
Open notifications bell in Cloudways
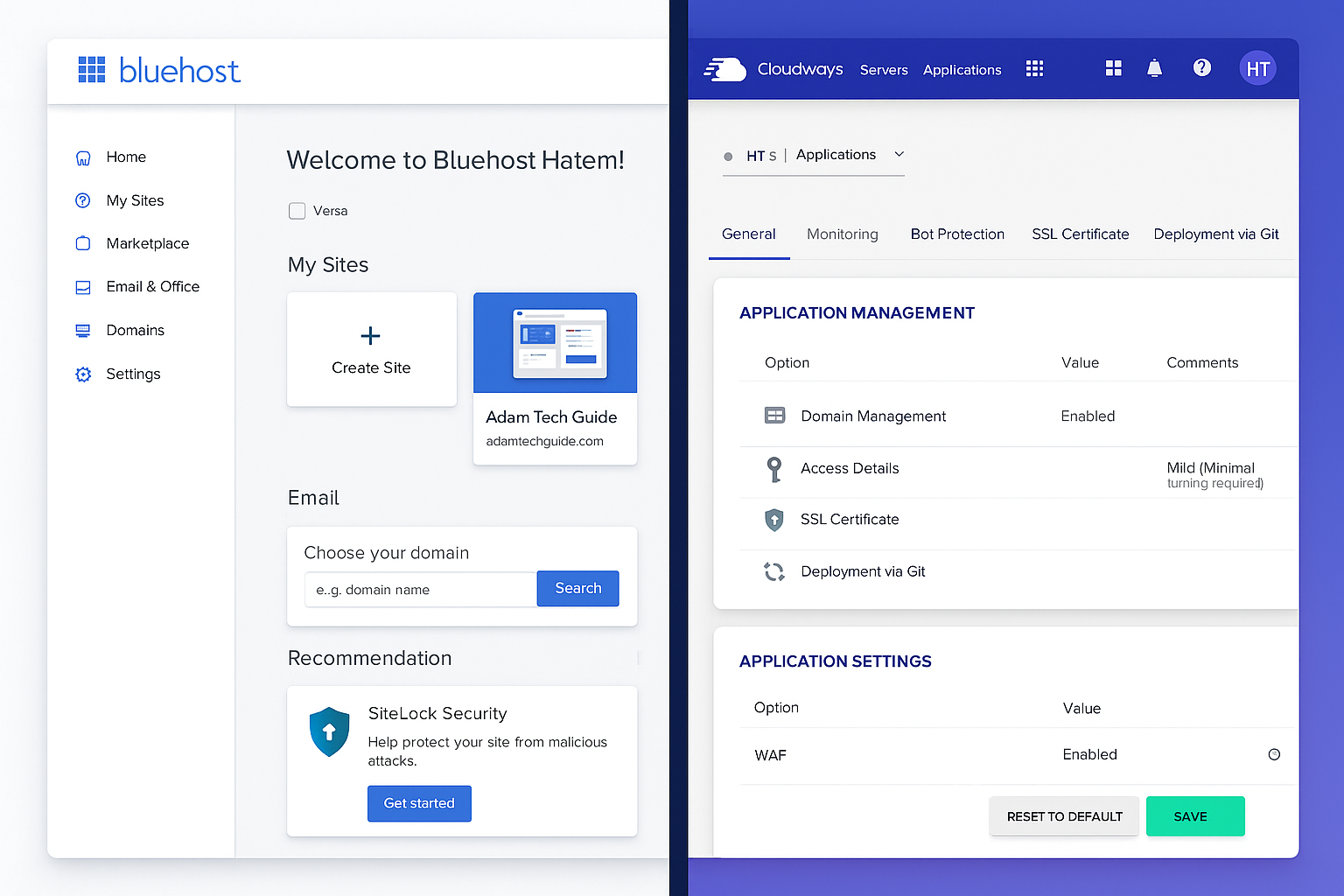1155,68
